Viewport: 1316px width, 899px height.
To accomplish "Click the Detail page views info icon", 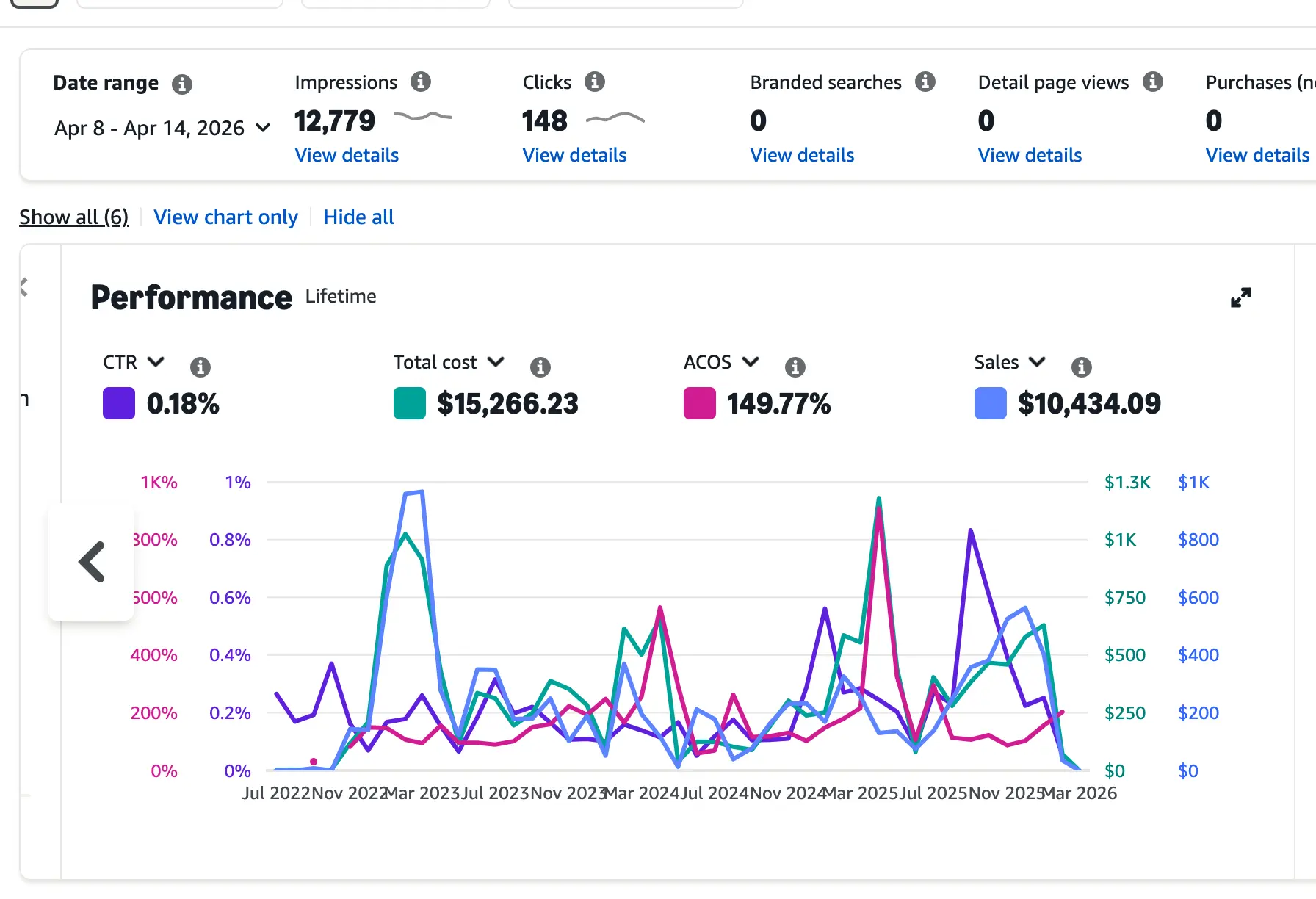I will point(1153,82).
